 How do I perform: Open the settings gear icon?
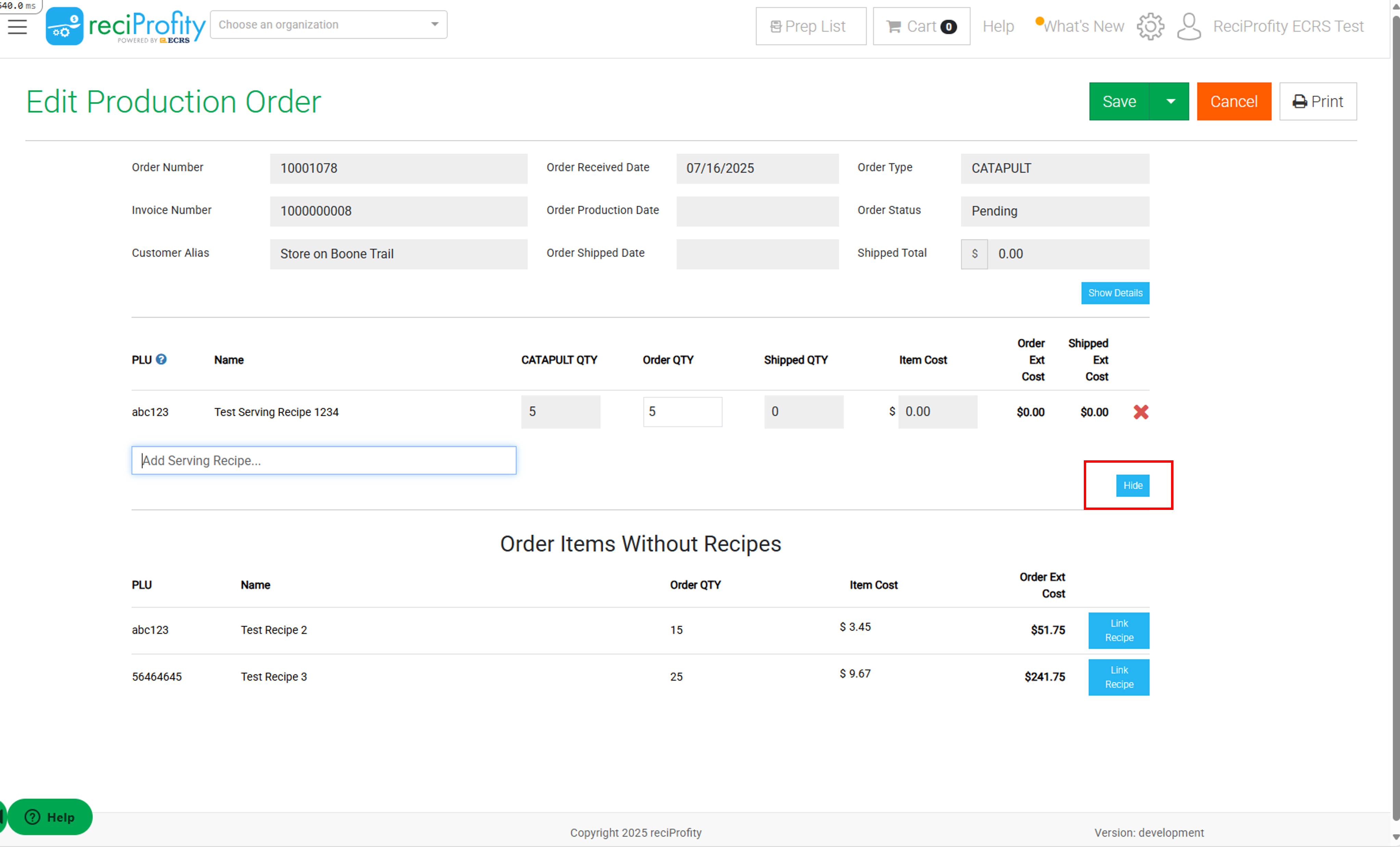[1150, 26]
